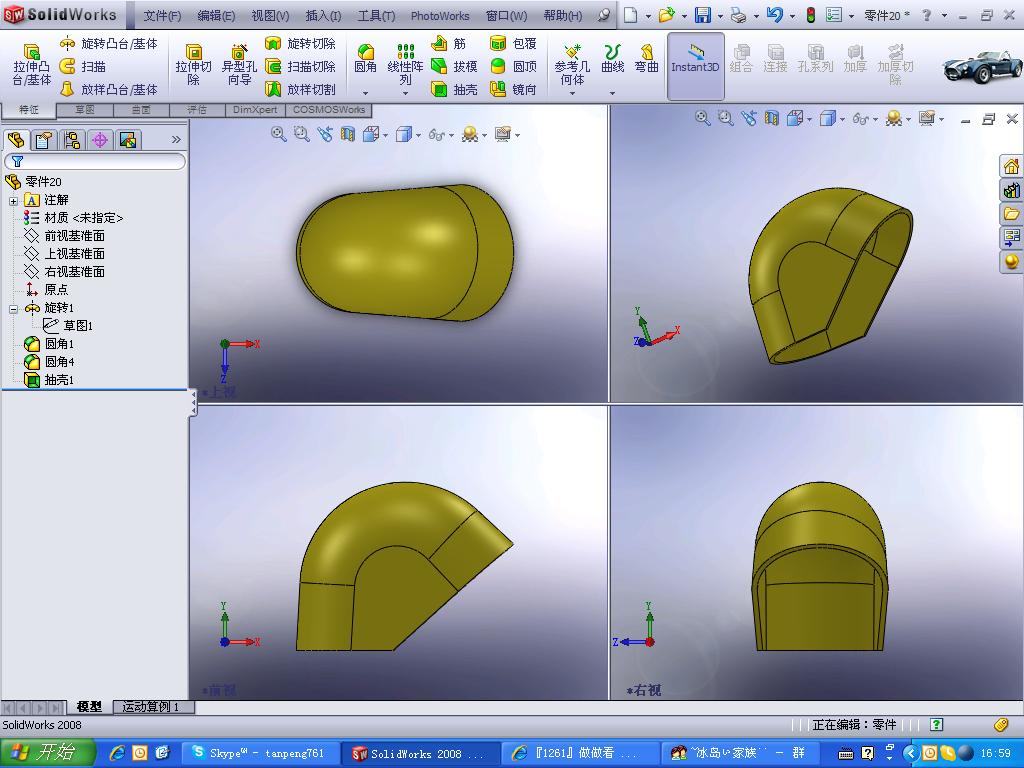1024x768 pixels.
Task: Open the Hole Wizard tool (异型孔向导)
Action: tap(239, 65)
